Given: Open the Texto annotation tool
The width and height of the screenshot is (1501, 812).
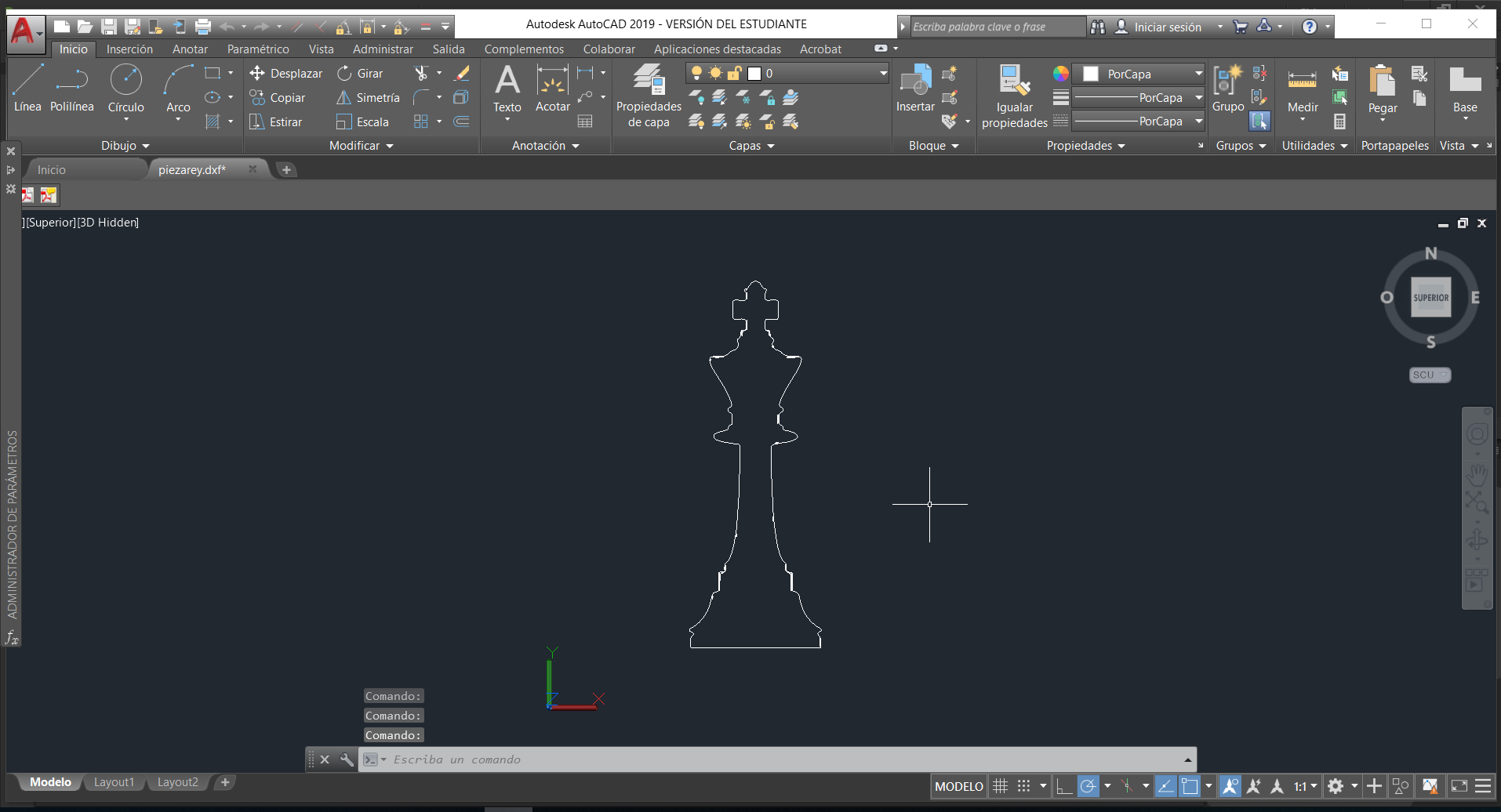Looking at the screenshot, I should [x=507, y=89].
